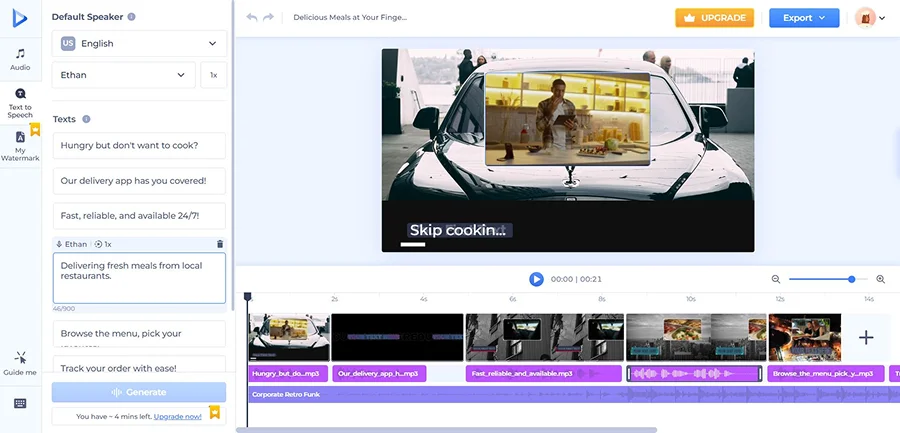Screen dimensions: 900x433
Task: Change 1x speed for the active text
Action: [x=103, y=244]
